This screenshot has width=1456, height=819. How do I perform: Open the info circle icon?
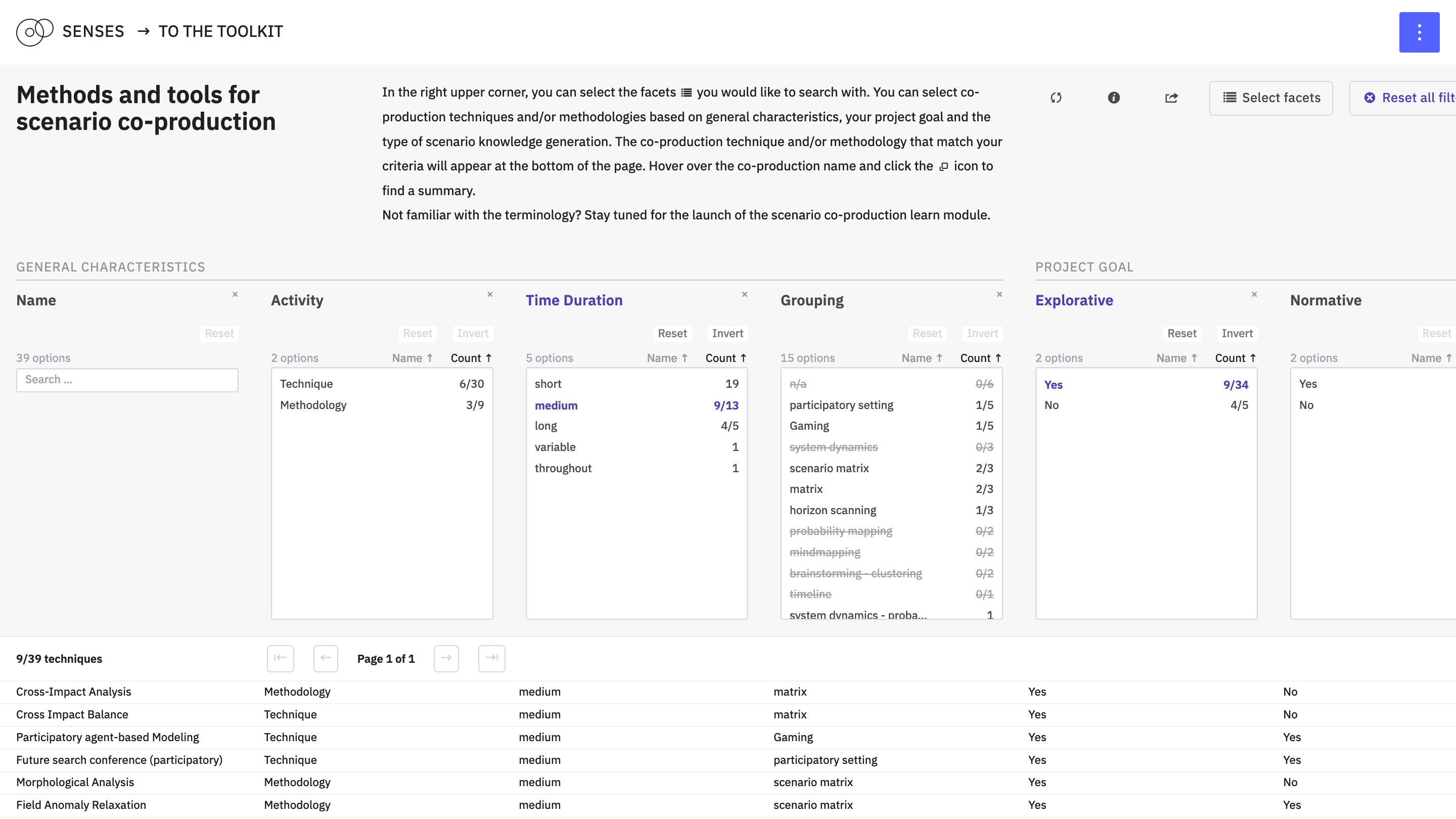click(1113, 98)
